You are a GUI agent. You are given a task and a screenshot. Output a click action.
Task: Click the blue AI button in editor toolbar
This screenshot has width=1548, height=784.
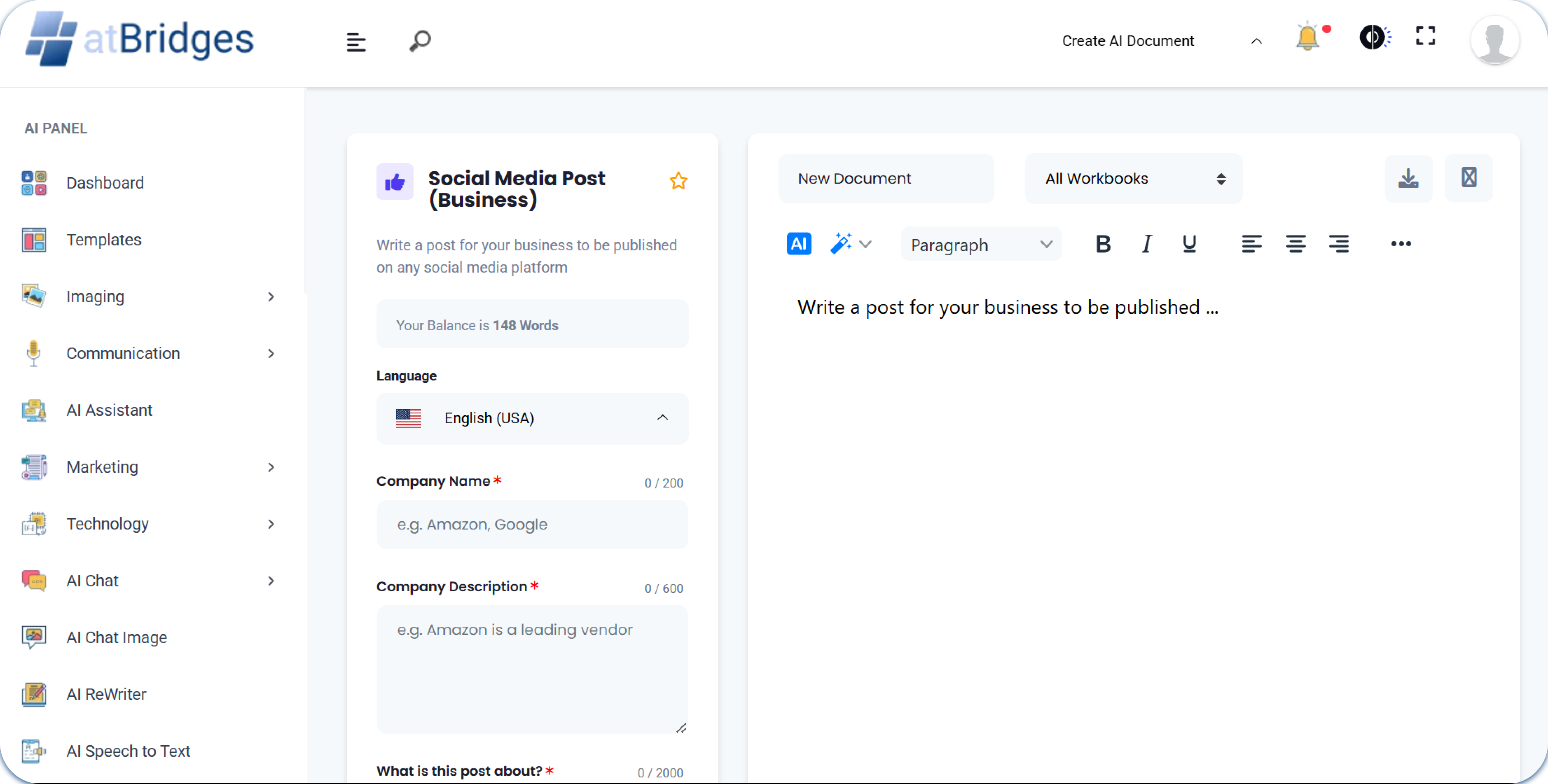[799, 244]
